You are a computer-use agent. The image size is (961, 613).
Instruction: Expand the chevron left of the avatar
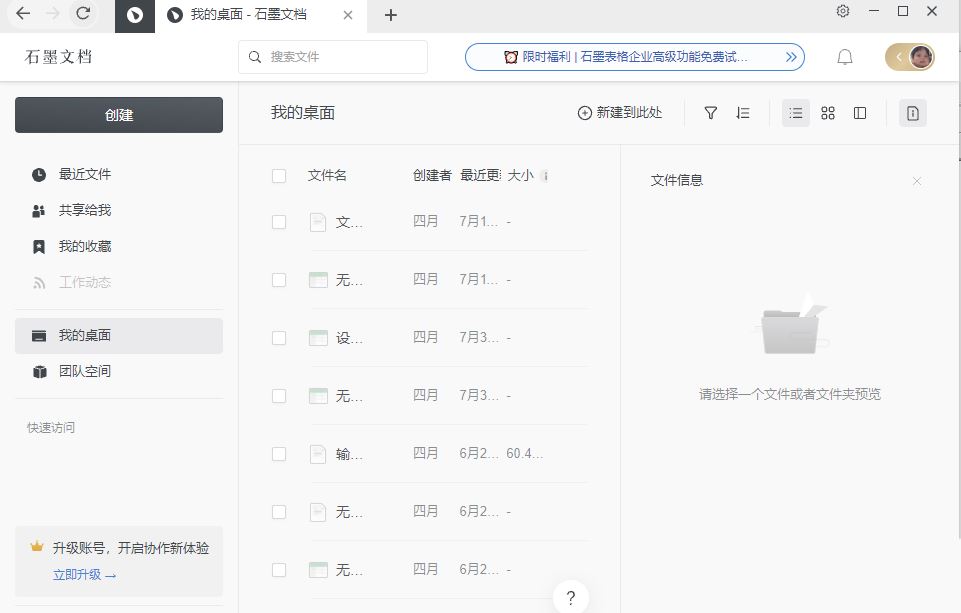click(x=898, y=57)
